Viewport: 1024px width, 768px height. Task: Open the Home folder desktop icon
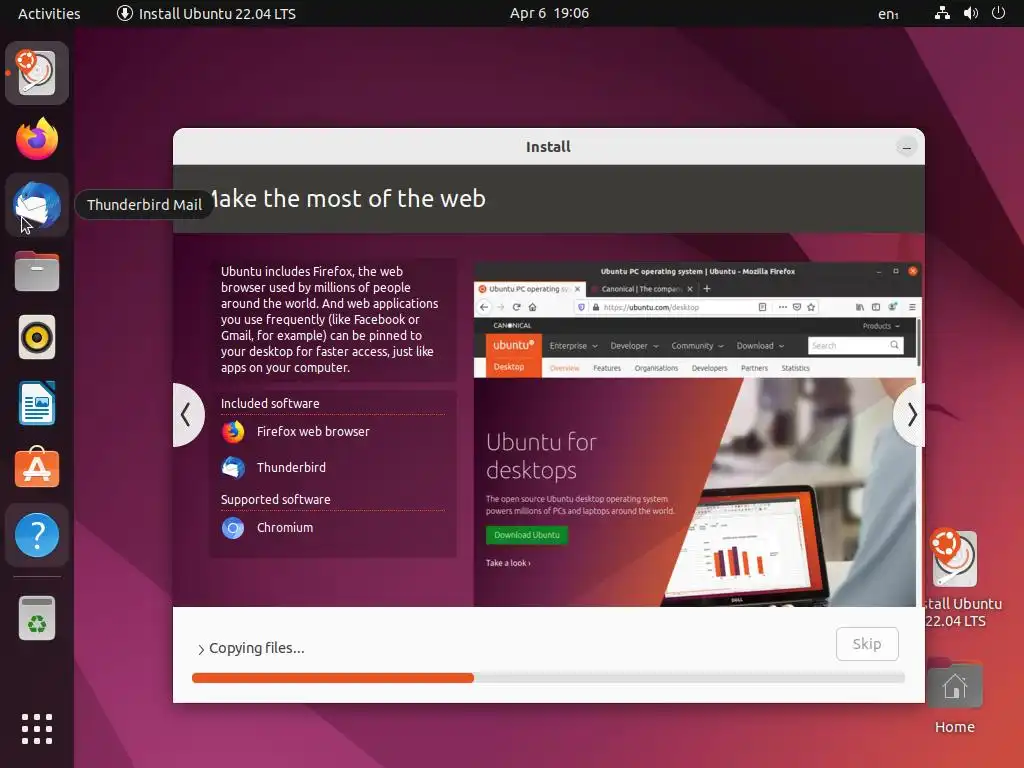[x=955, y=697]
